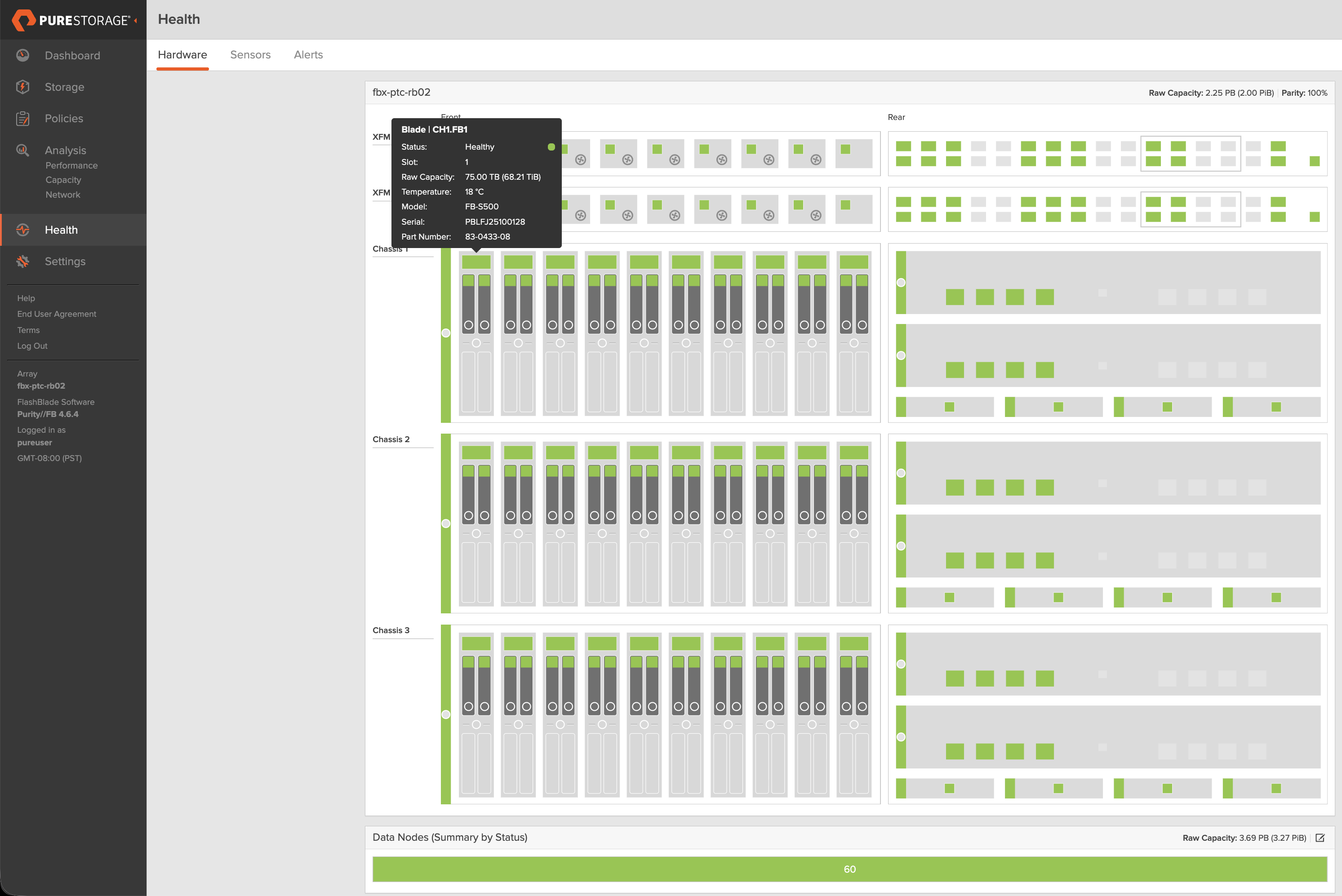
Task: Click the Analysis magnifier icon
Action: point(23,150)
